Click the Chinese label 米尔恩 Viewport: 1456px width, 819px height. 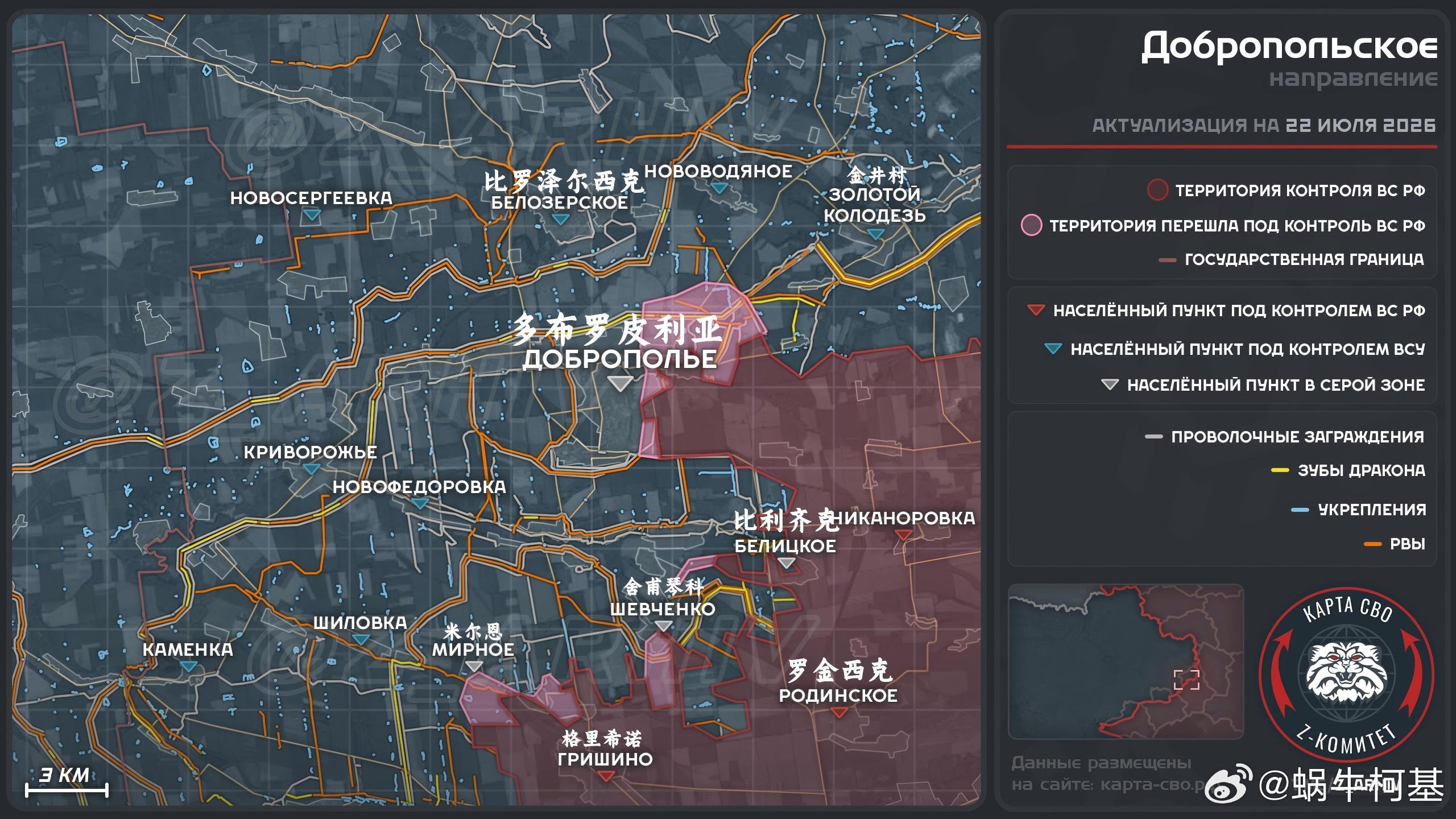473,631
